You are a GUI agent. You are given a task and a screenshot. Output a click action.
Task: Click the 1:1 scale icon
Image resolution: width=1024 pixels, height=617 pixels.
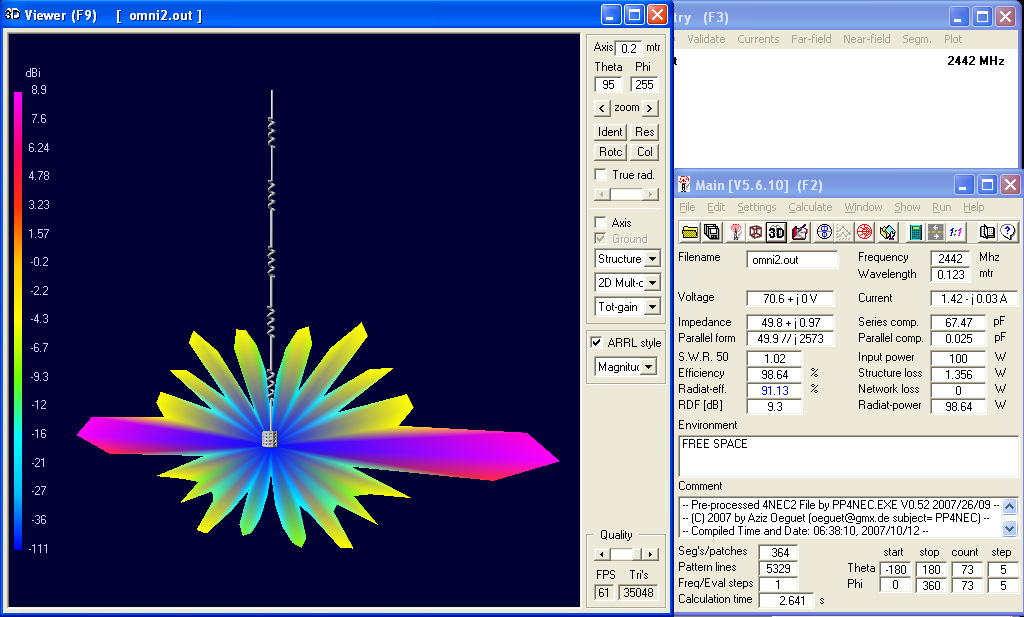pos(956,232)
